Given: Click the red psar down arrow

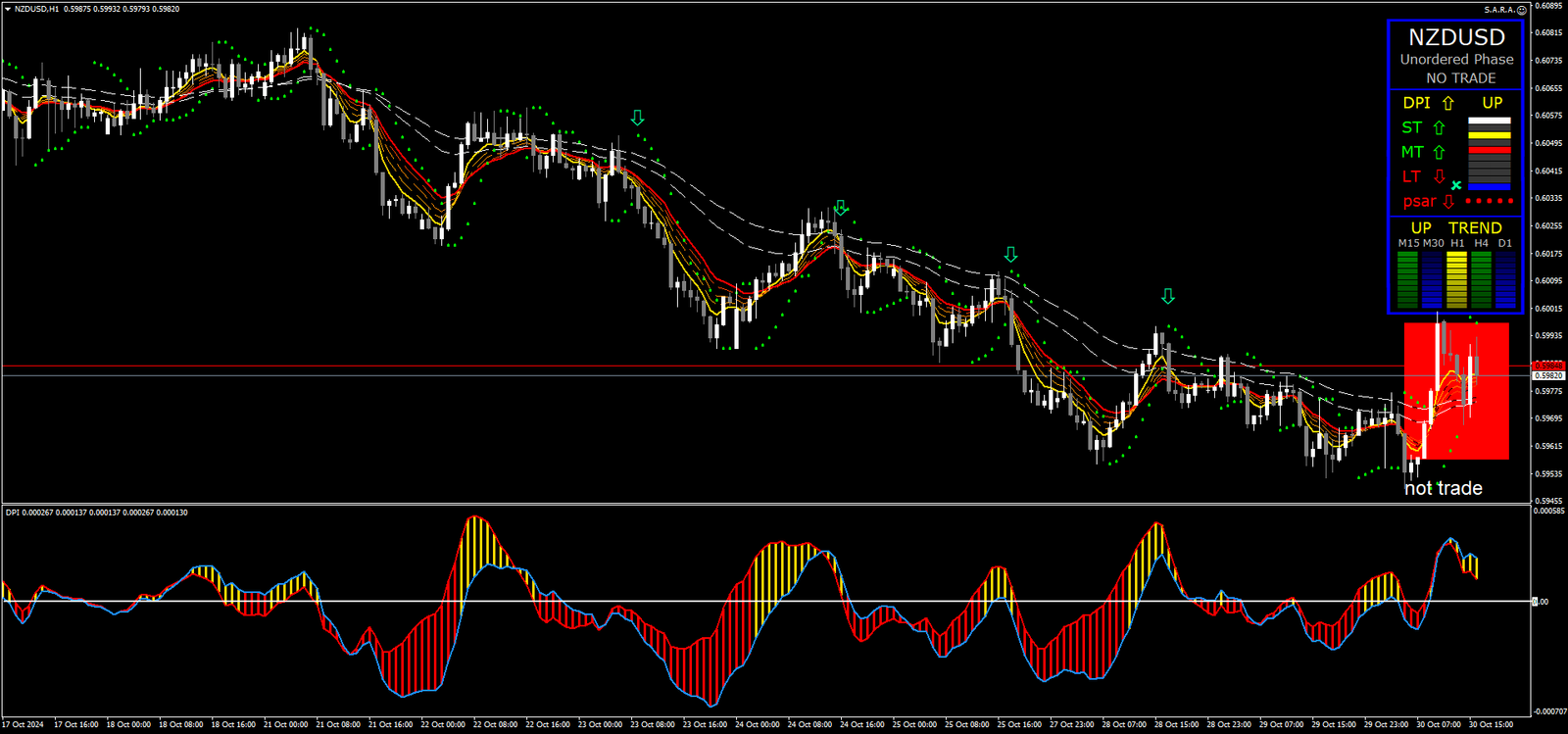Looking at the screenshot, I should point(1448,202).
